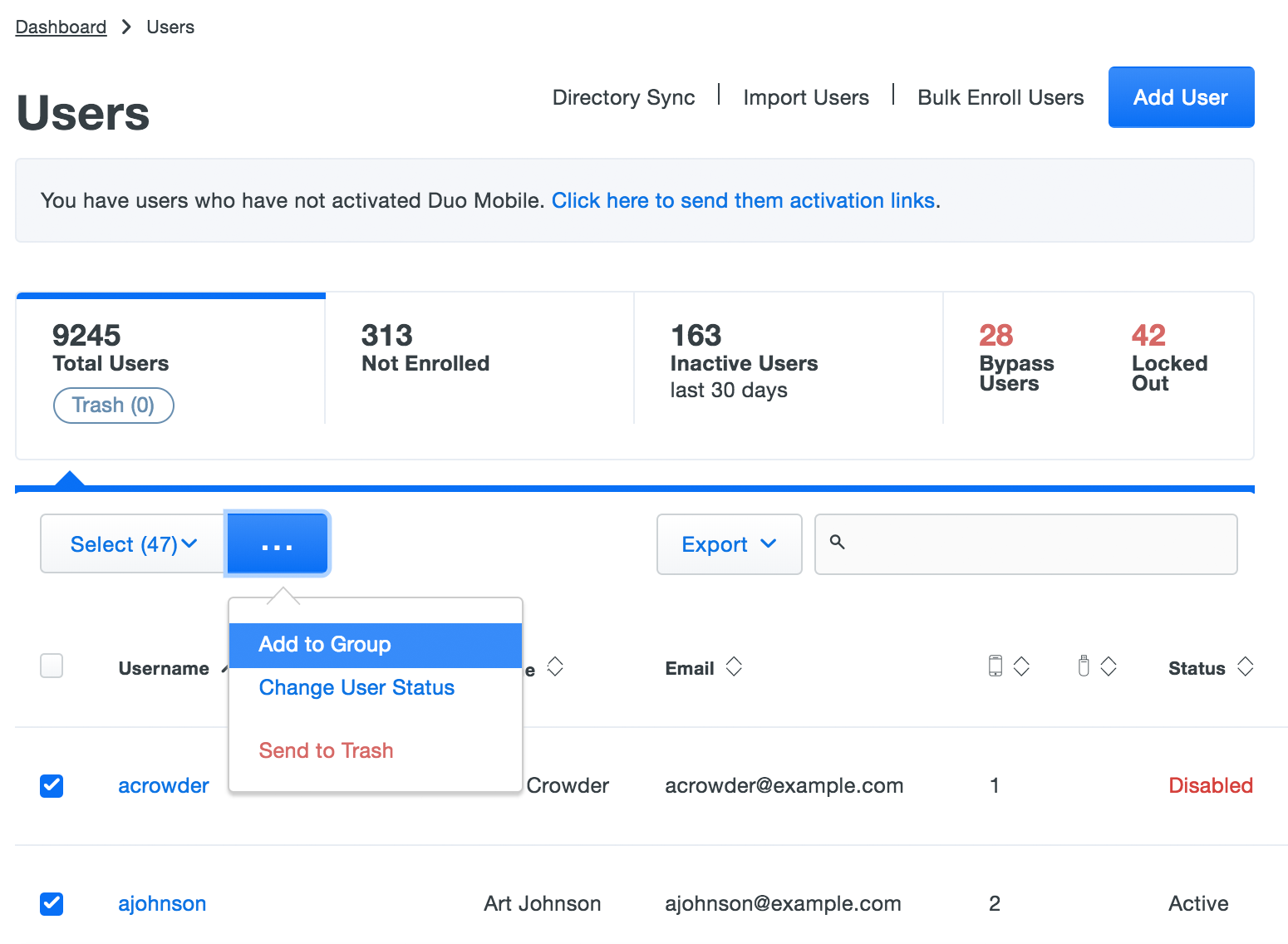This screenshot has width=1288, height=944.
Task: Sort by Status column arrows
Action: click(x=1245, y=666)
